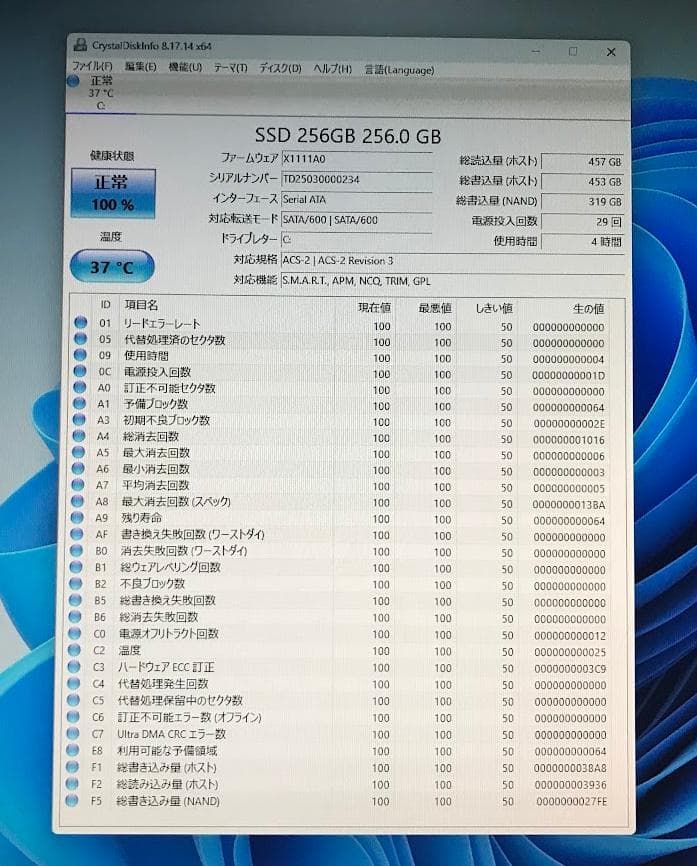The image size is (697, 866).
Task: Open the テーマ(T) menu
Action: pos(230,68)
